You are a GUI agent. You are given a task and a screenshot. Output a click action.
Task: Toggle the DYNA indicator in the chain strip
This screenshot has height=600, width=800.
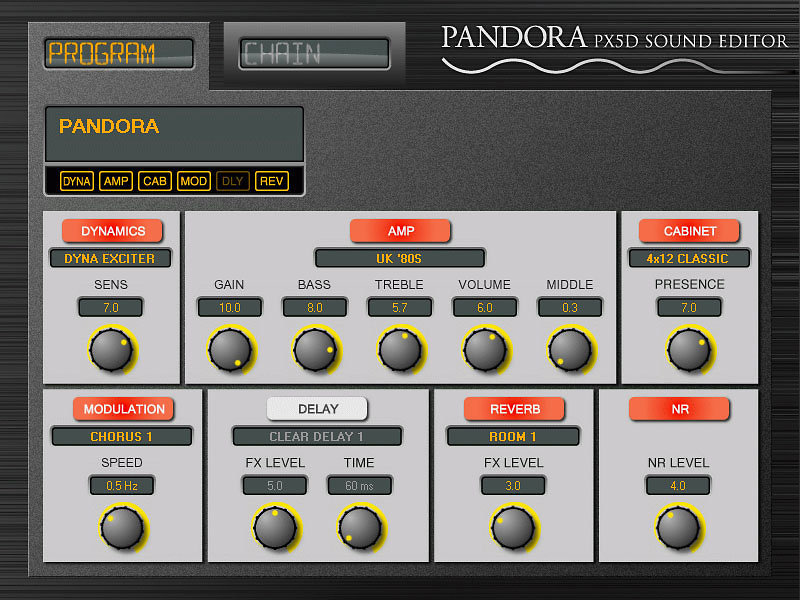(x=77, y=181)
